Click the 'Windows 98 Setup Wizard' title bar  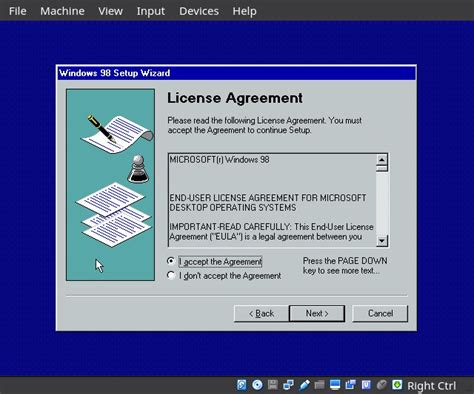(236, 73)
